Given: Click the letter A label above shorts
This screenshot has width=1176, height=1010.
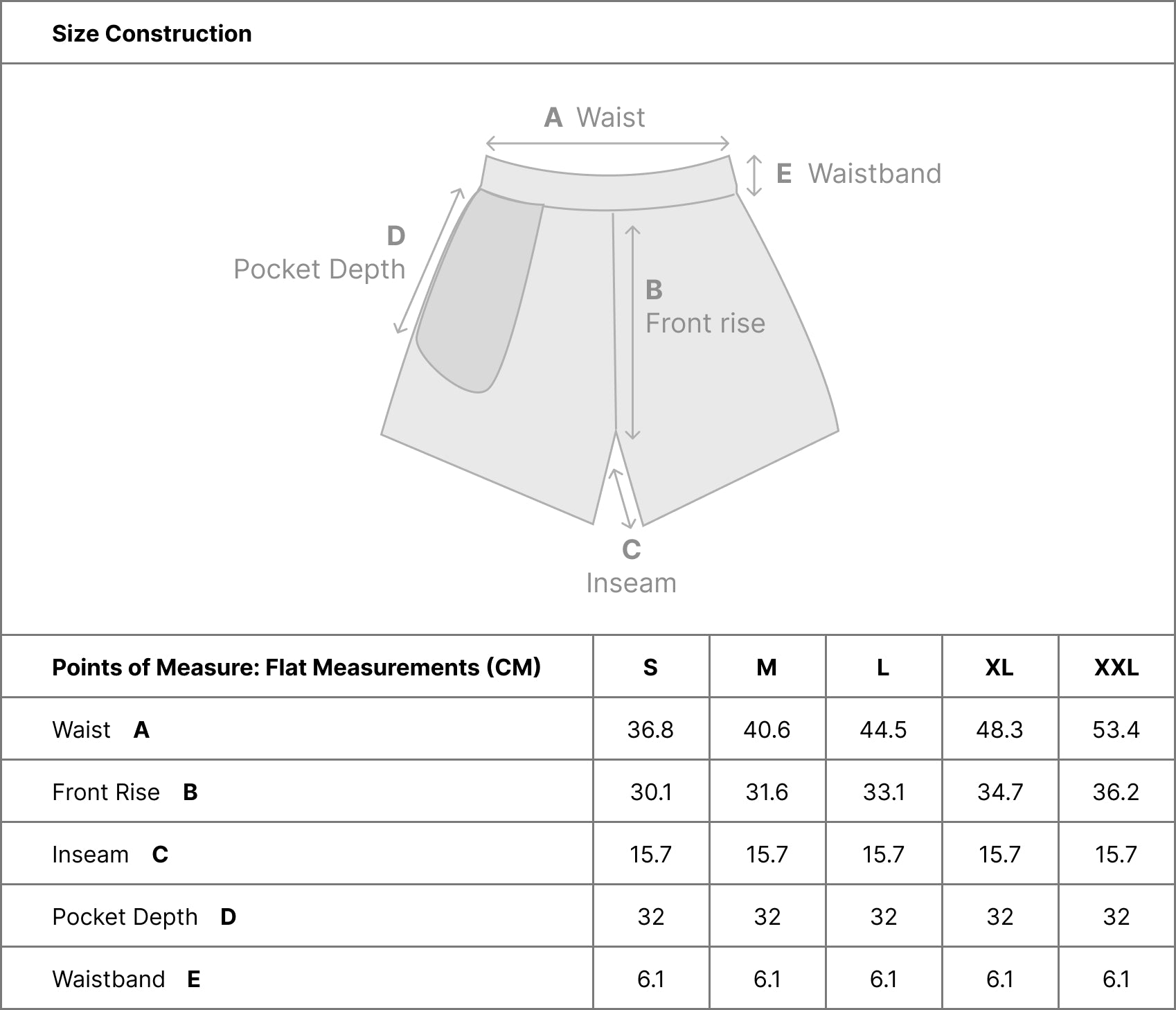Looking at the screenshot, I should click(553, 118).
